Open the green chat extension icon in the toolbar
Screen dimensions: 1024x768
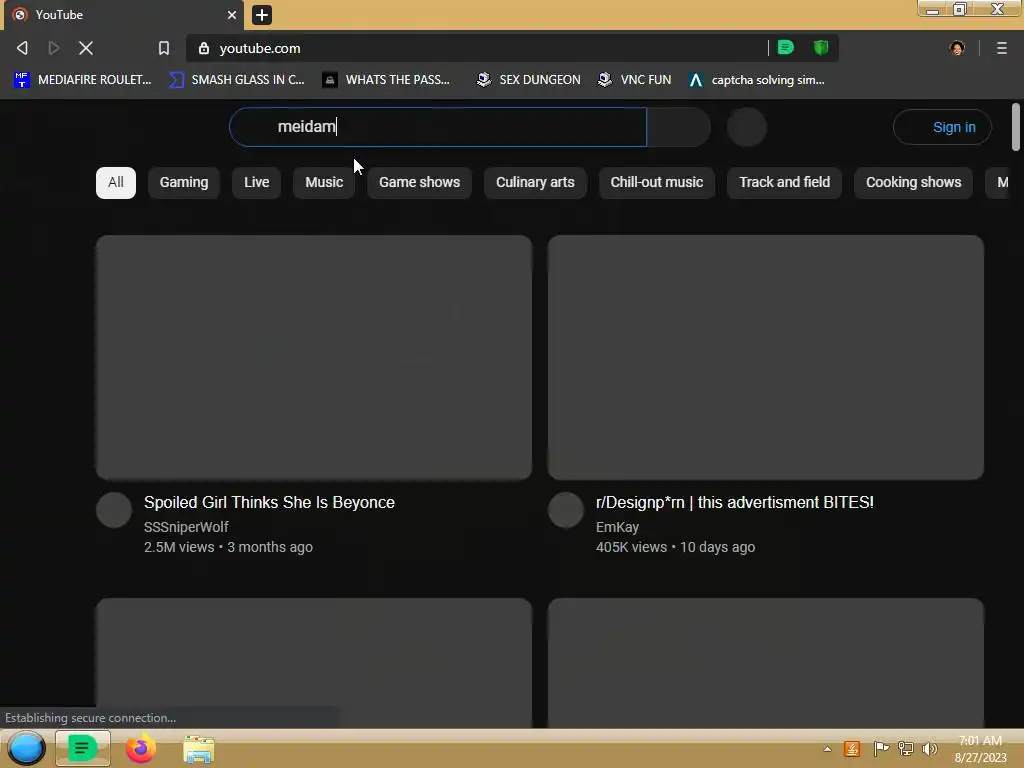click(x=786, y=47)
